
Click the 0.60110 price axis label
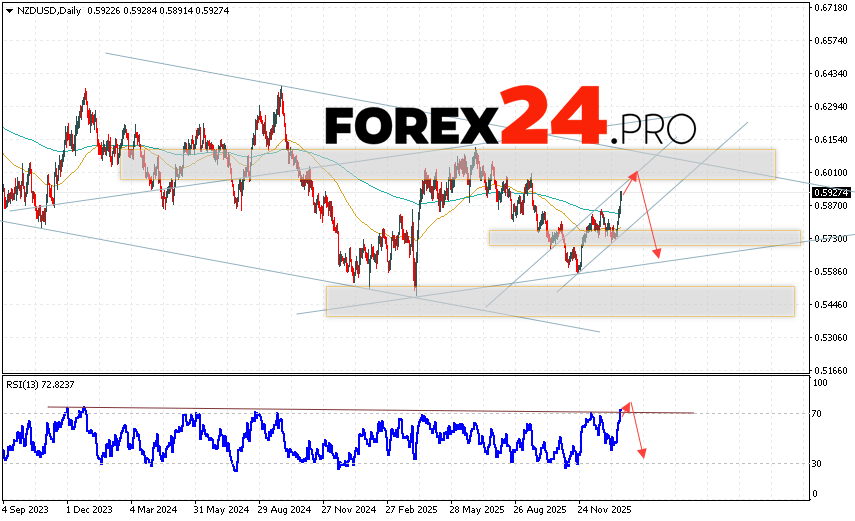[x=831, y=173]
